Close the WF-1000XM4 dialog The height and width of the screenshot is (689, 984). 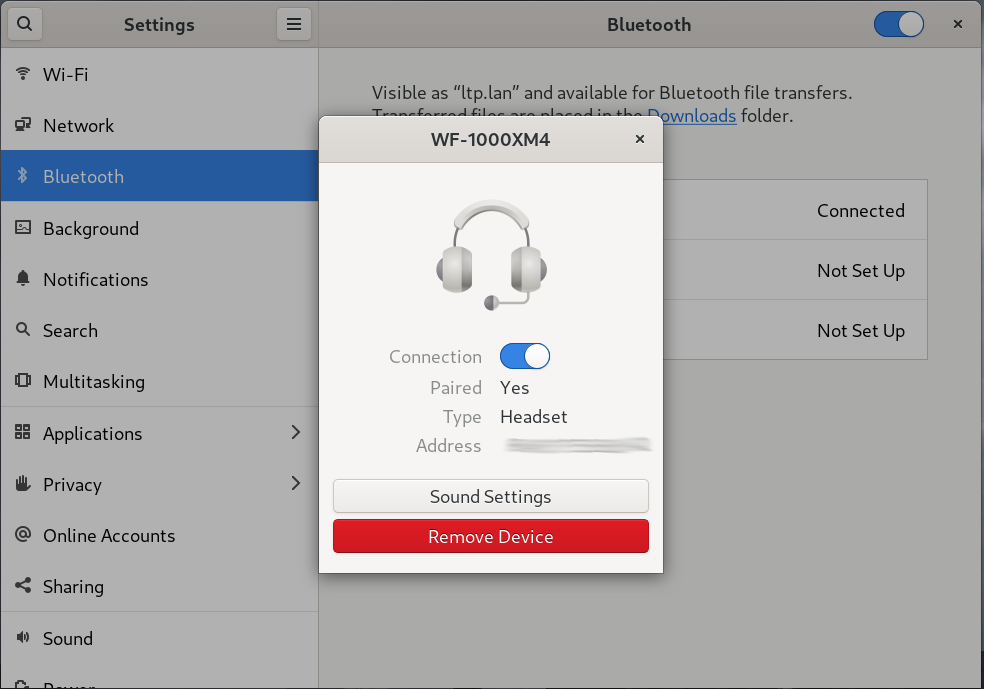(639, 139)
